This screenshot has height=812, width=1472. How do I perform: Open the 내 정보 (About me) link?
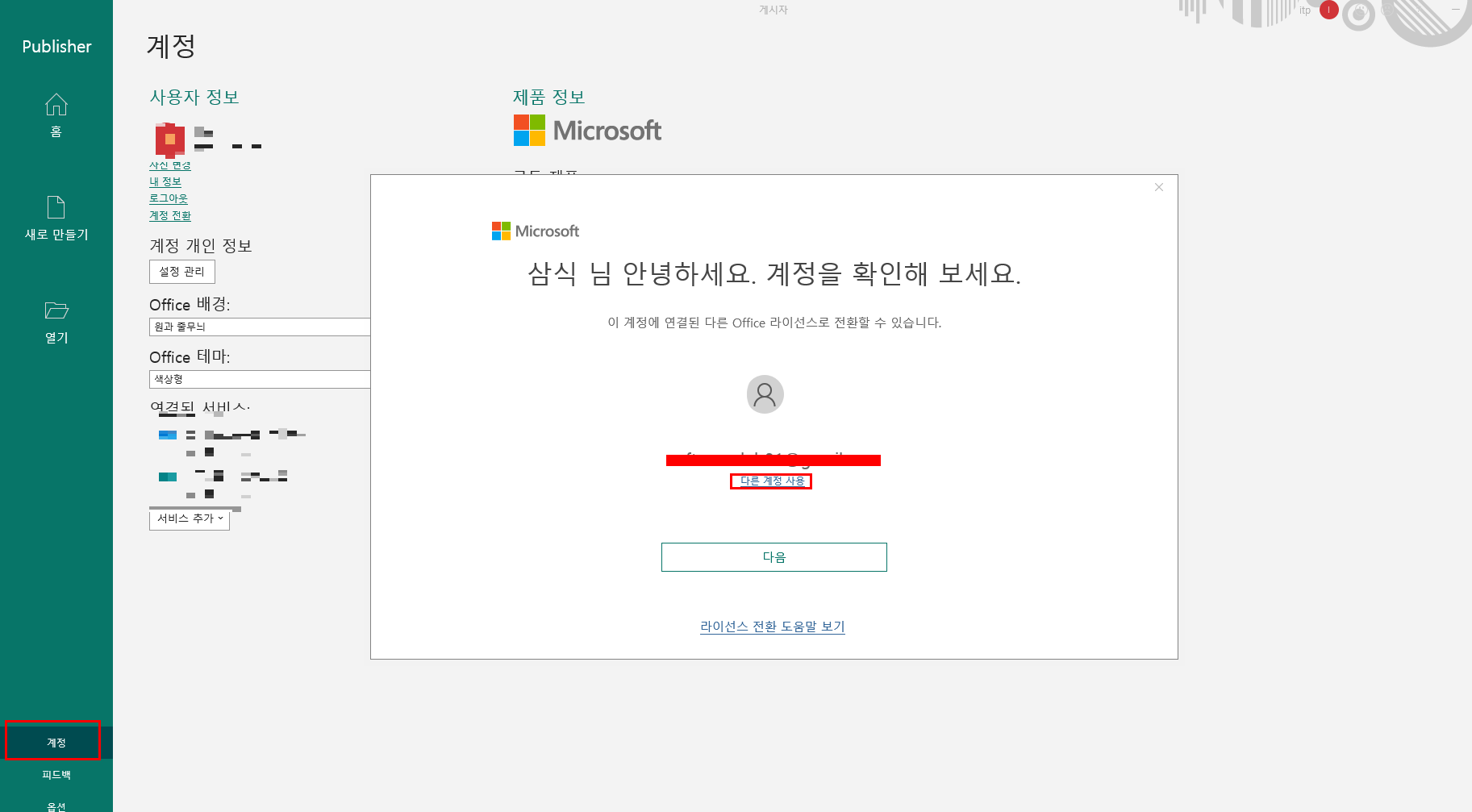(165, 182)
